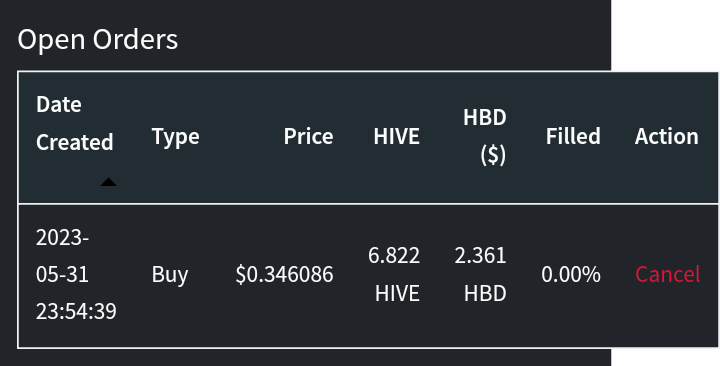Click the 23:54:39 time text
This screenshot has height=366, width=720.
pyautogui.click(x=76, y=311)
